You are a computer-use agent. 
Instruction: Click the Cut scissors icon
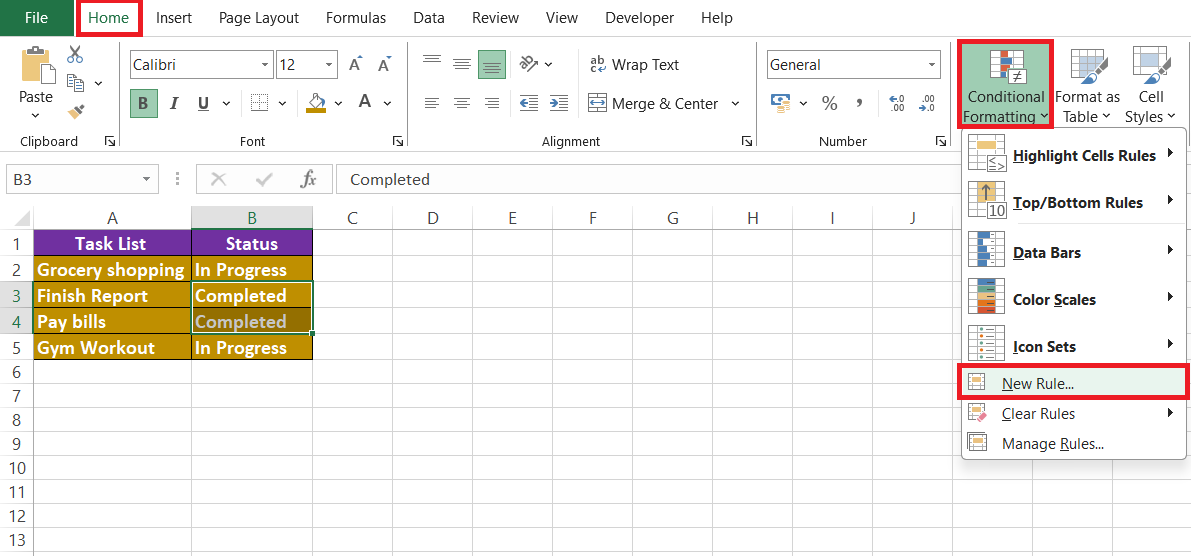click(75, 54)
